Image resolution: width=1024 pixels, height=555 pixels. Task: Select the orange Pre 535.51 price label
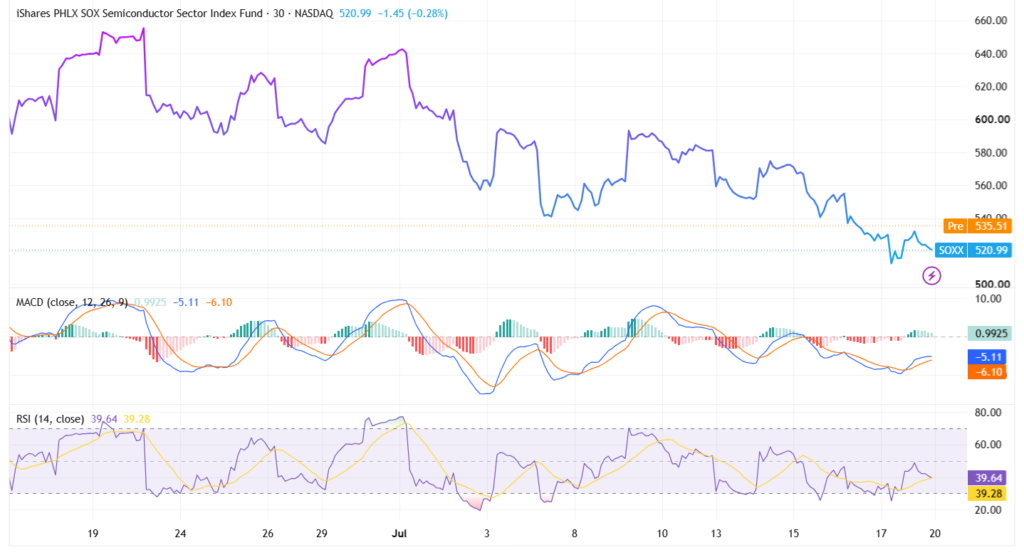click(x=978, y=226)
